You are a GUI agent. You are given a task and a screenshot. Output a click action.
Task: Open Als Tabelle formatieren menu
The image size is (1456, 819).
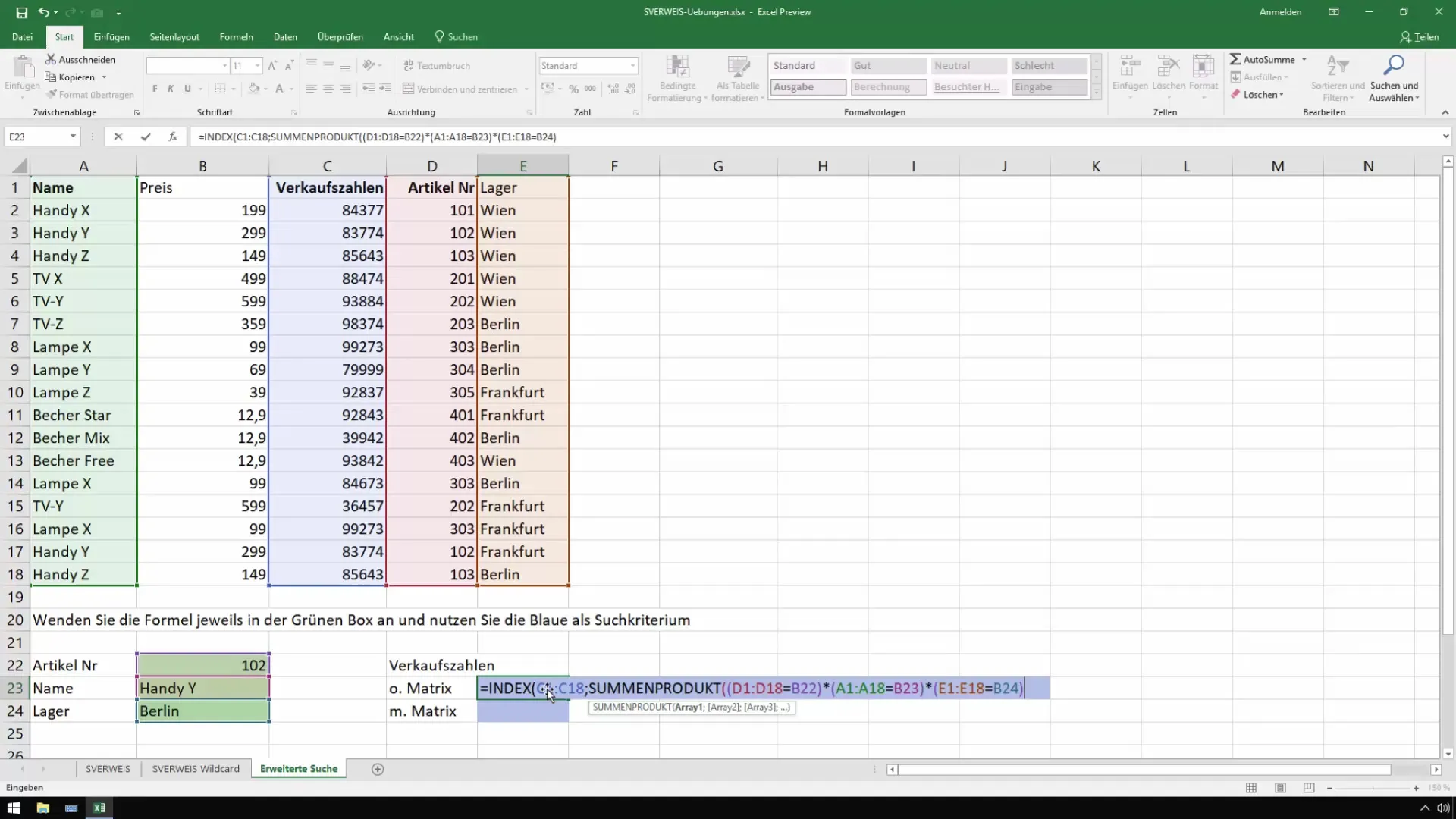click(x=737, y=78)
